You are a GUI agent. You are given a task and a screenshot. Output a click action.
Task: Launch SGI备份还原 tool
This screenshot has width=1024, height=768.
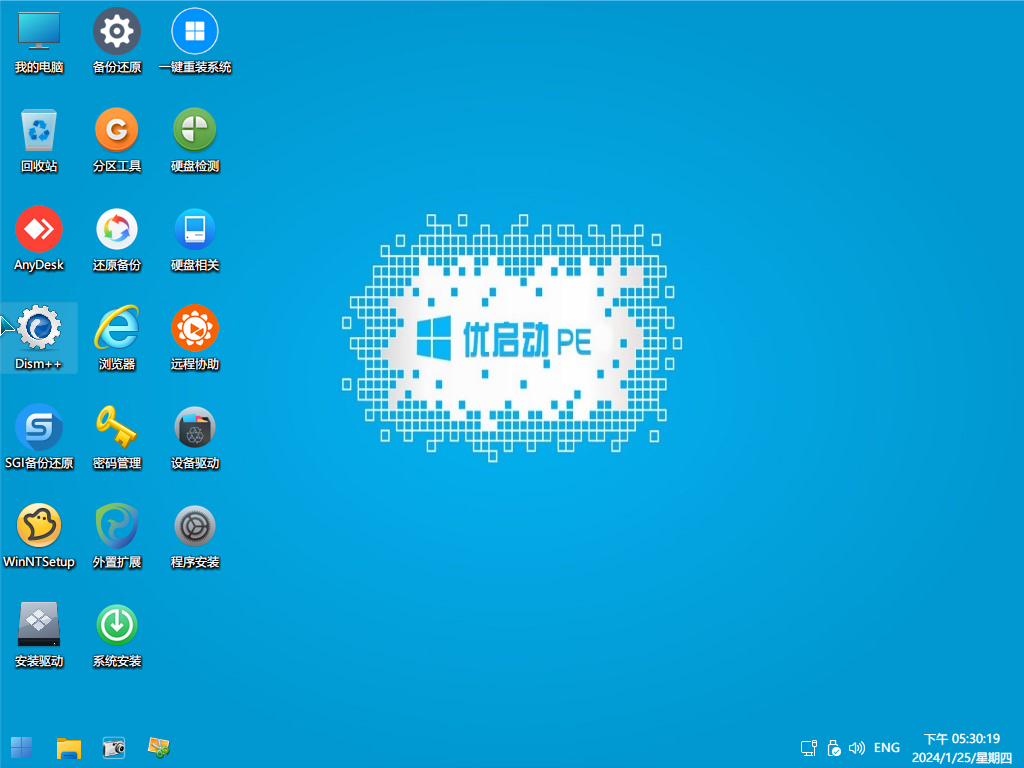(39, 437)
